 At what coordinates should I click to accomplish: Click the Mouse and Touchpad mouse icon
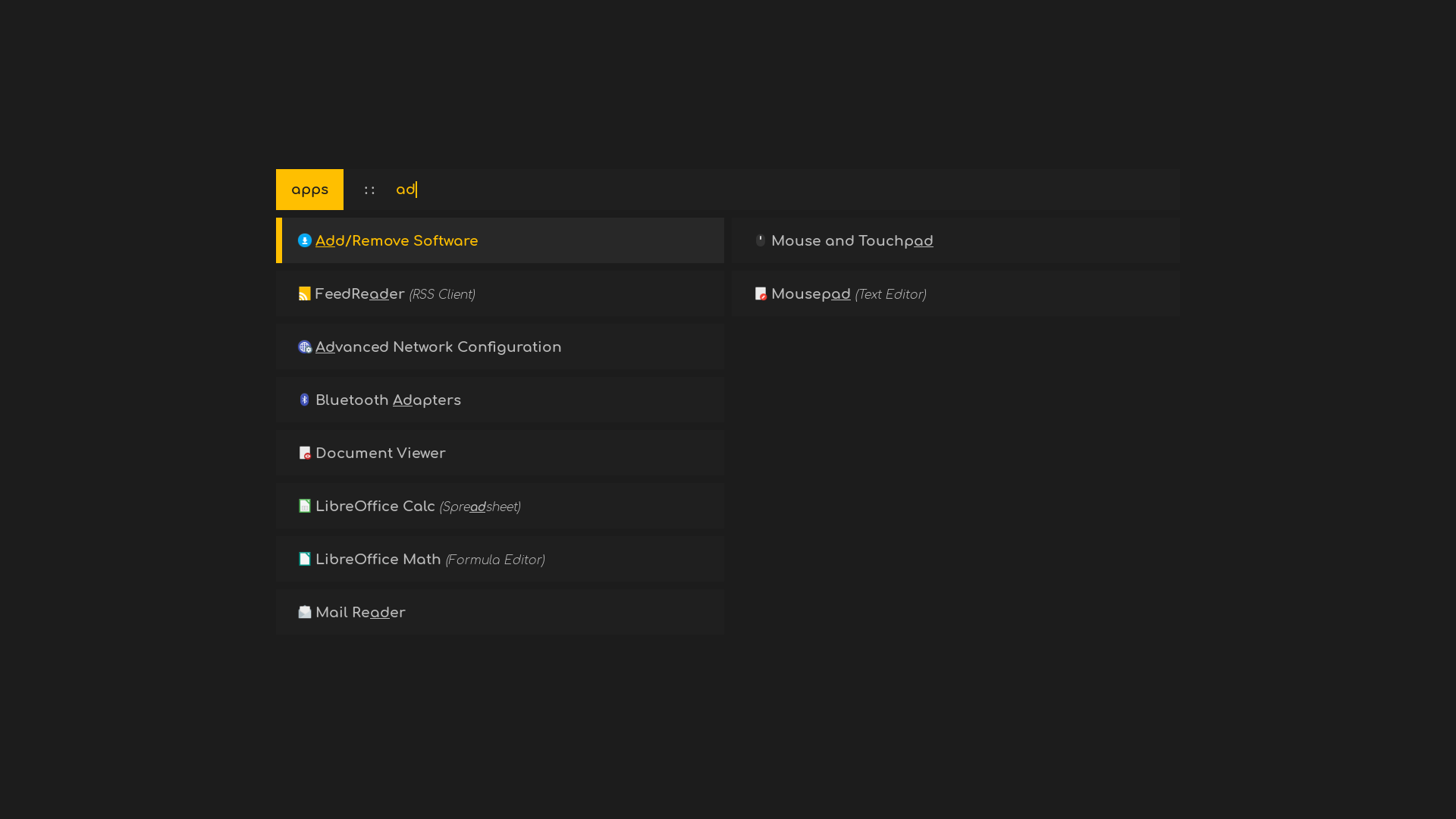coord(761,240)
